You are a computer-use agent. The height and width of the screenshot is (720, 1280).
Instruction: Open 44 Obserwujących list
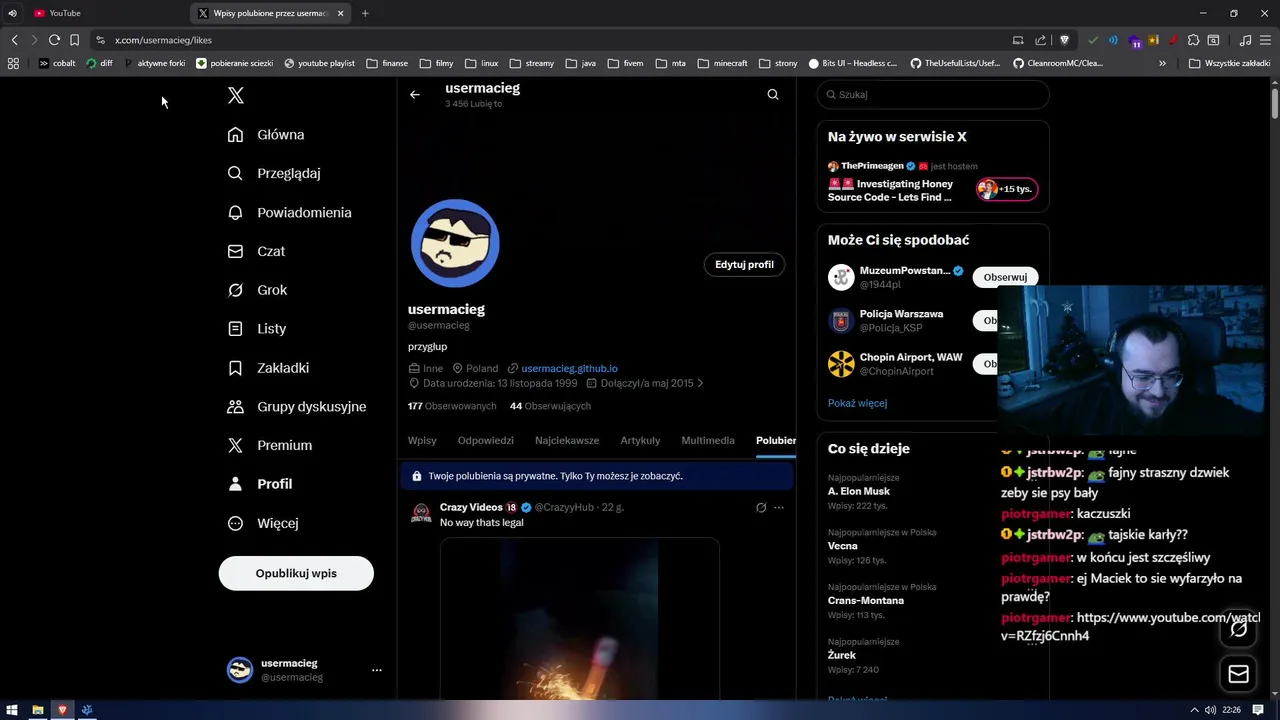coord(550,406)
